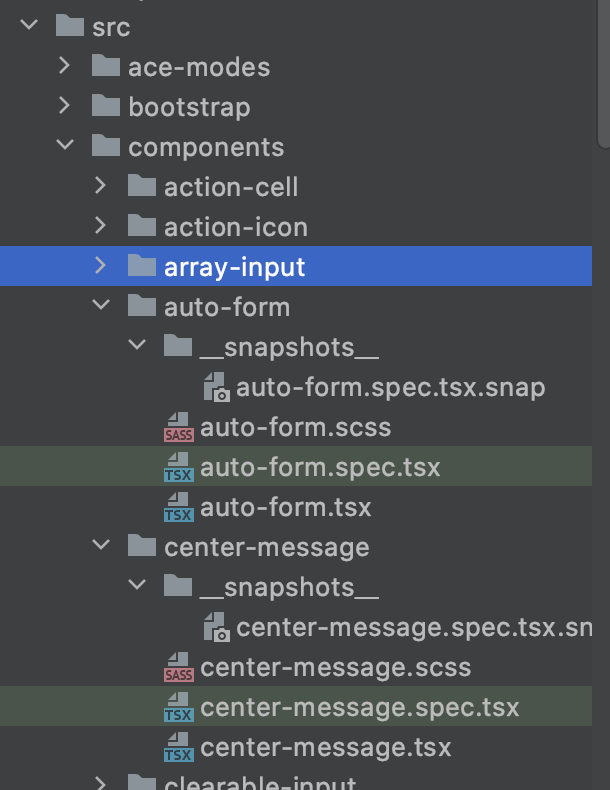Image resolution: width=610 pixels, height=790 pixels.
Task: Click the snapshot icon of auto-form.spec.tsx.snap
Action: coord(217,387)
